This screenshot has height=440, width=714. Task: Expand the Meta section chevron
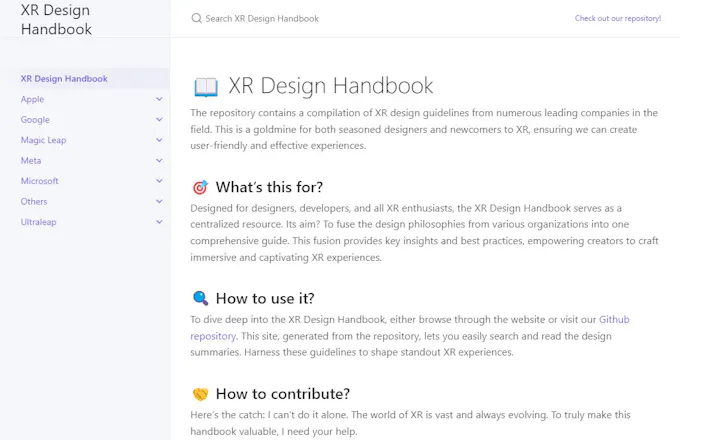click(x=159, y=160)
